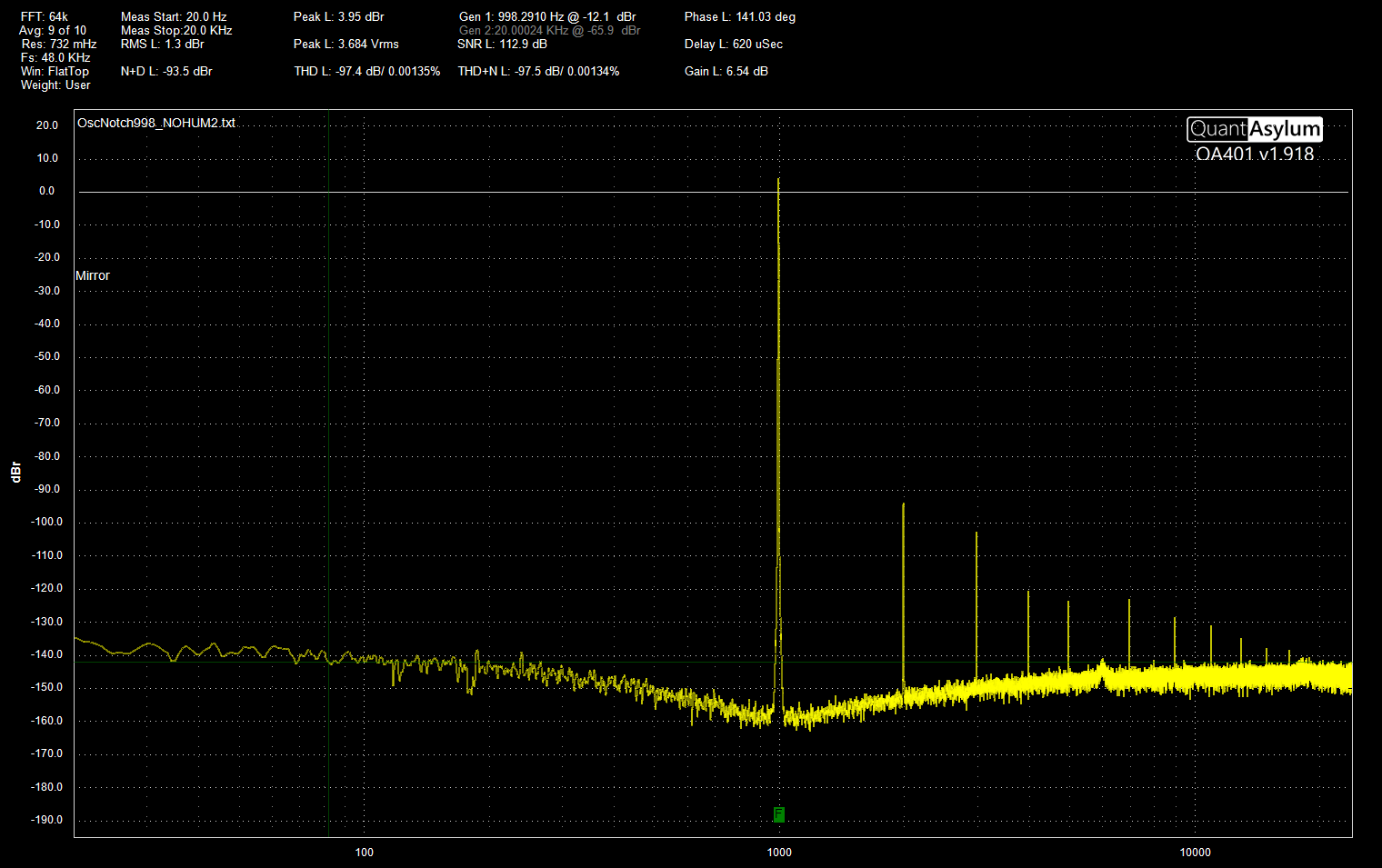Click the QA401 v1.918 version text
Viewport: 1382px width, 868px height.
coord(1255,154)
